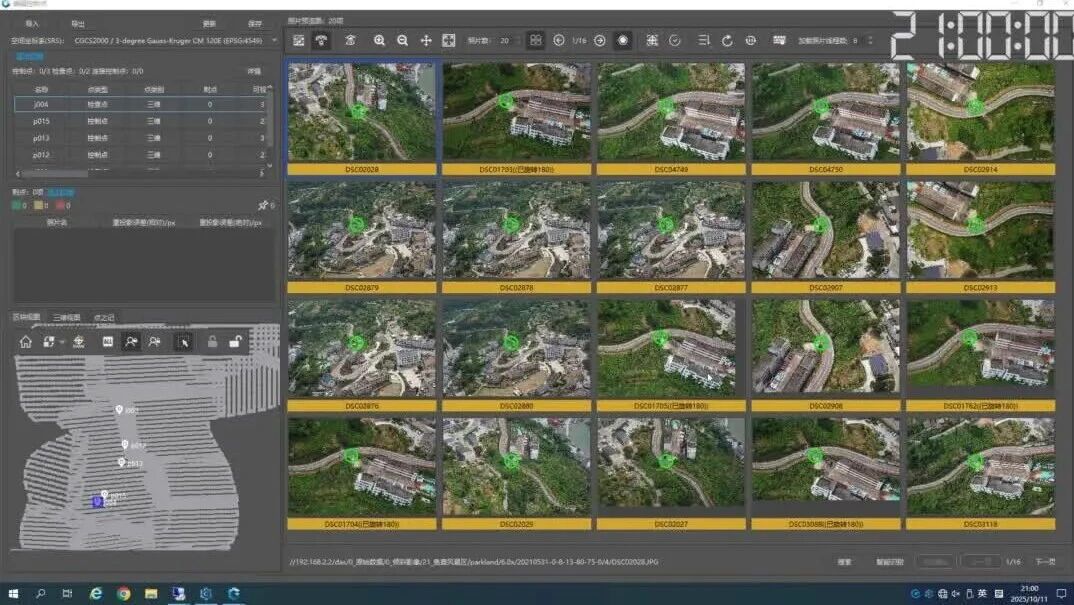This screenshot has width=1074, height=605.
Task: Click the fit-to-window icon in the photo toolbar
Action: pos(449,40)
